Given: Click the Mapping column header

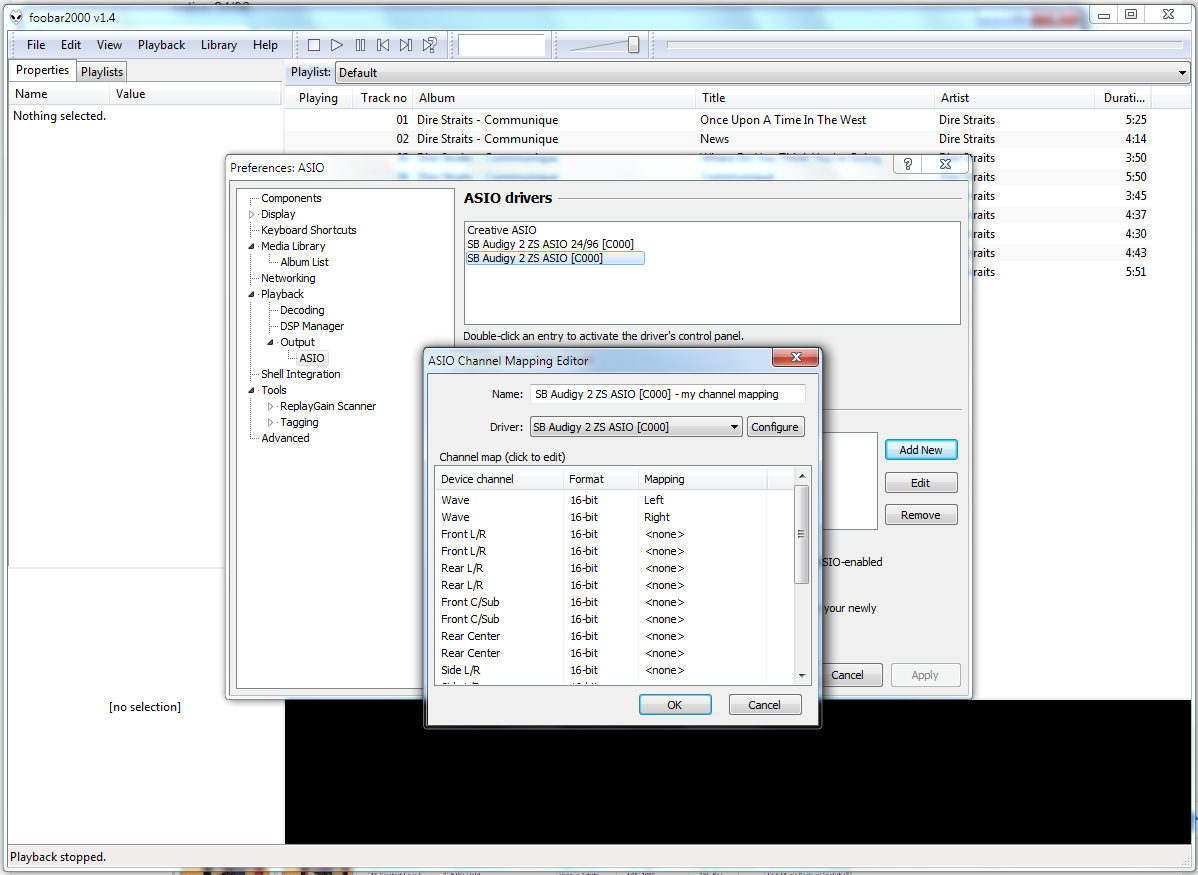Looking at the screenshot, I should click(x=703, y=479).
